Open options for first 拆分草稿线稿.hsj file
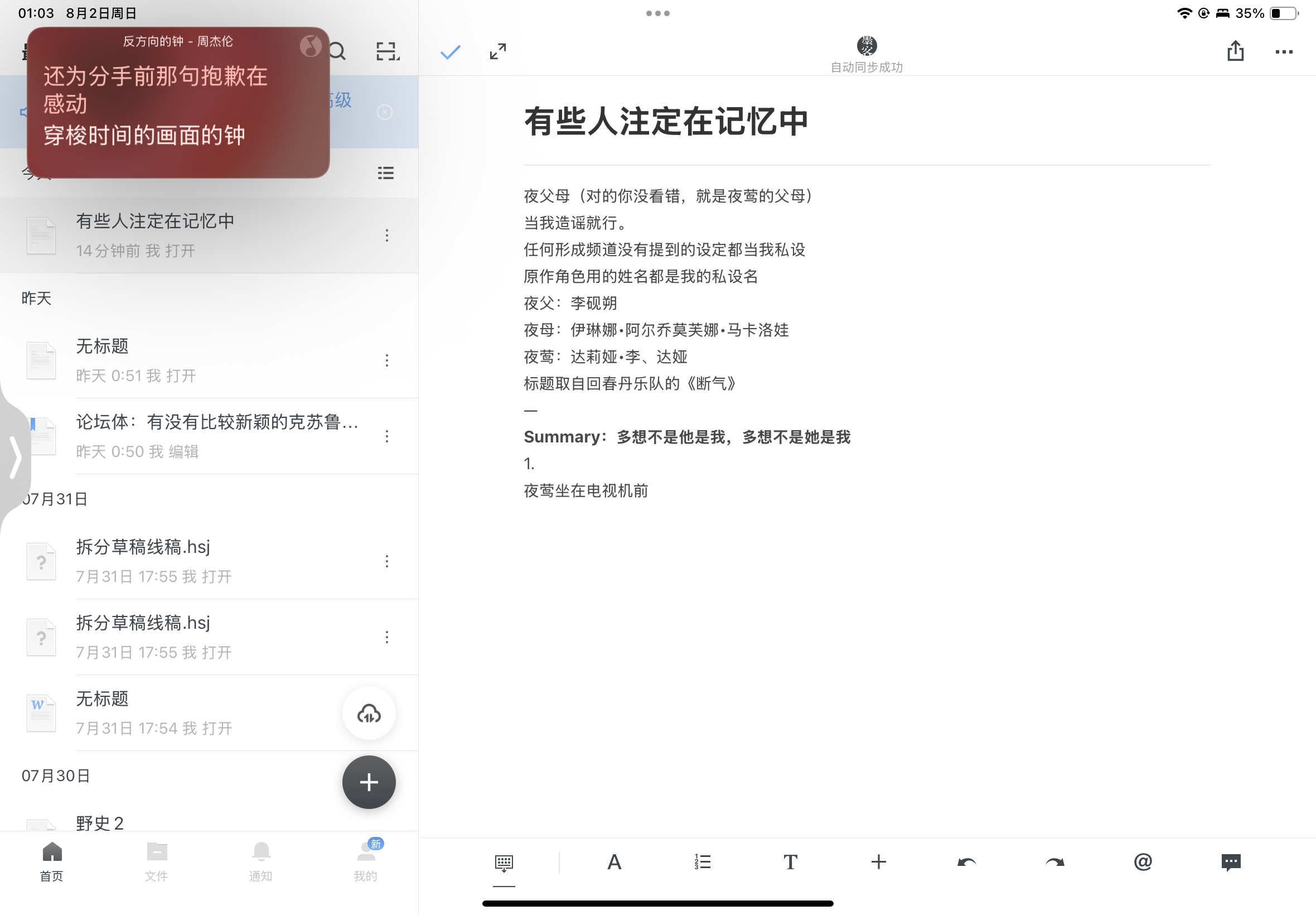The width and height of the screenshot is (1316, 915). click(388, 561)
